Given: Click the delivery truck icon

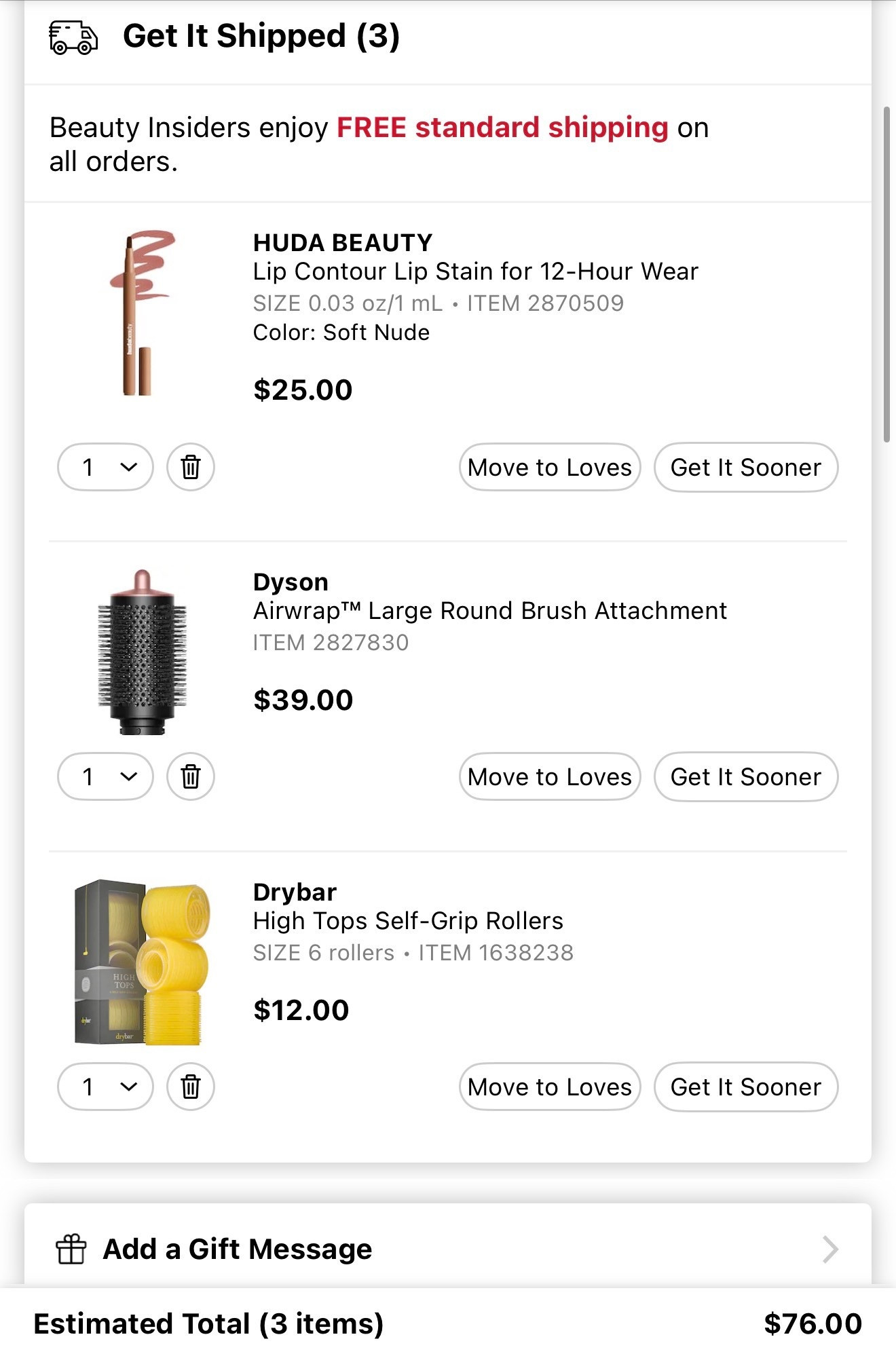Looking at the screenshot, I should [x=73, y=37].
